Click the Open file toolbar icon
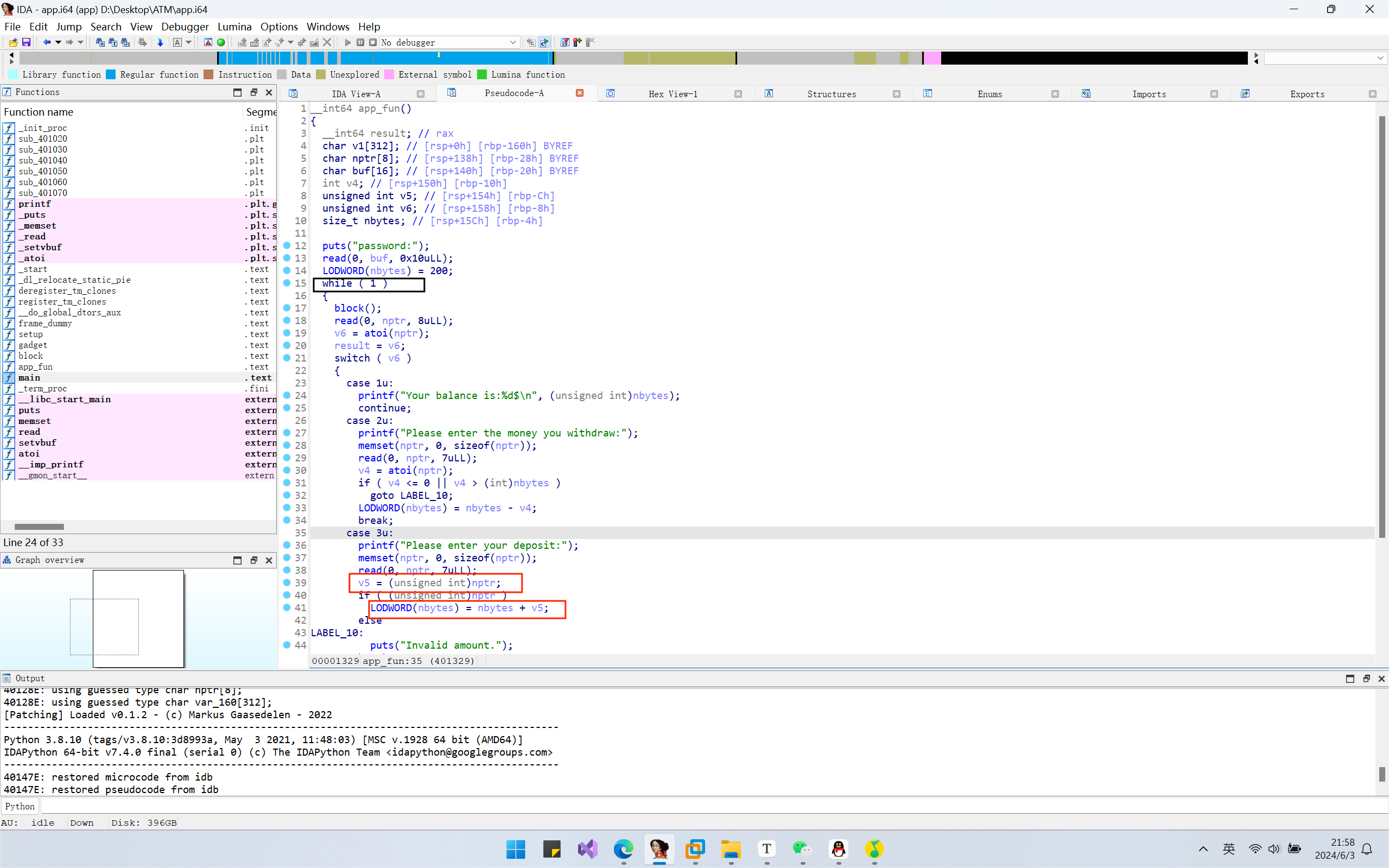 13,42
